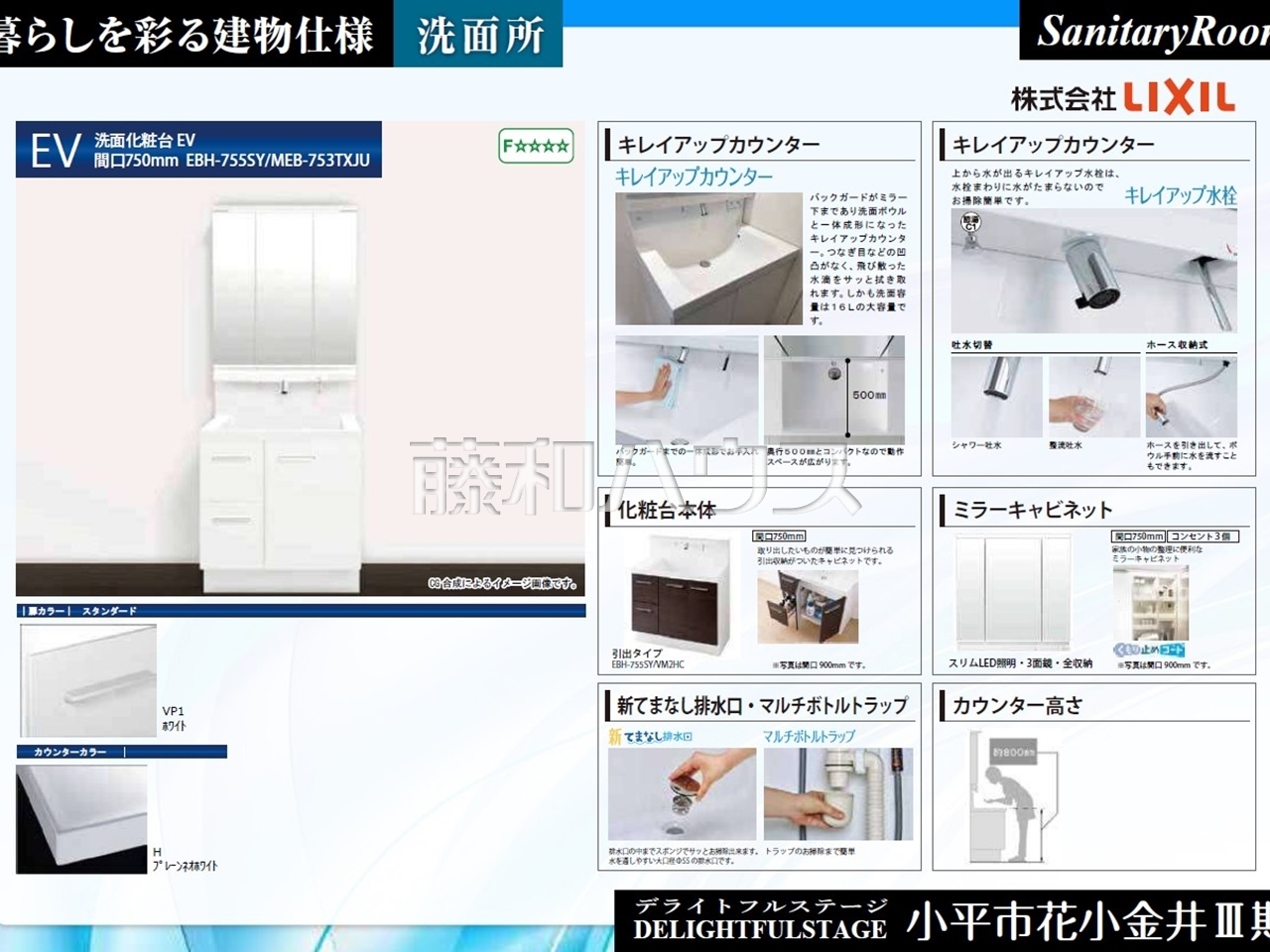Select the くもり止めコート badge
The image size is (1270, 952).
(1148, 650)
